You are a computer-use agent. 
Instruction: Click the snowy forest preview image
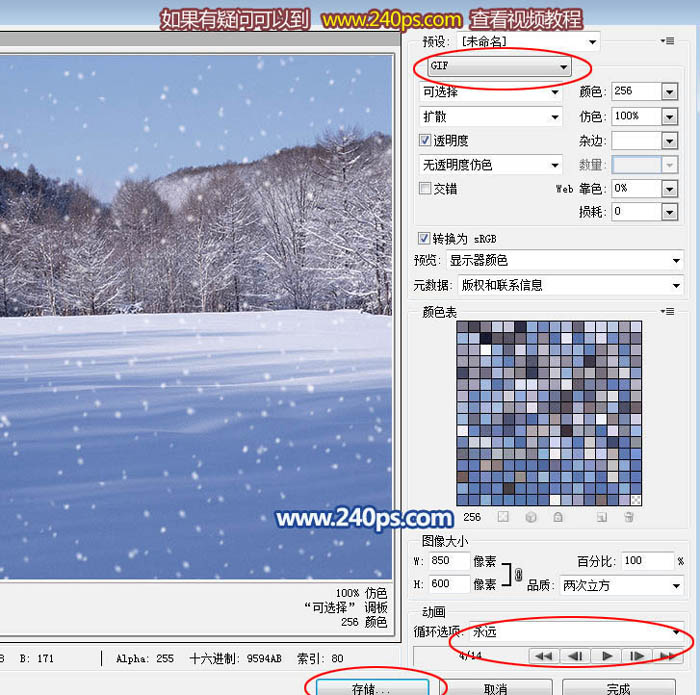pyautogui.click(x=196, y=317)
